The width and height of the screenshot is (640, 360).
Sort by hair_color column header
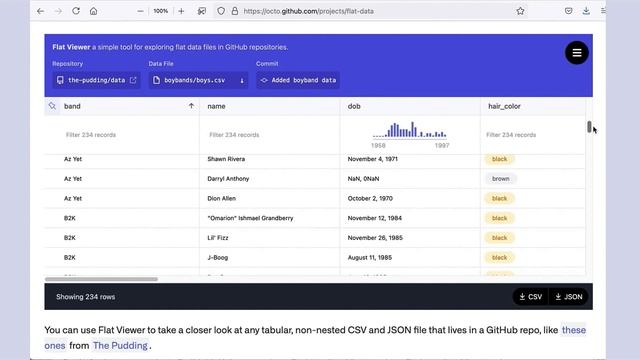click(x=504, y=106)
